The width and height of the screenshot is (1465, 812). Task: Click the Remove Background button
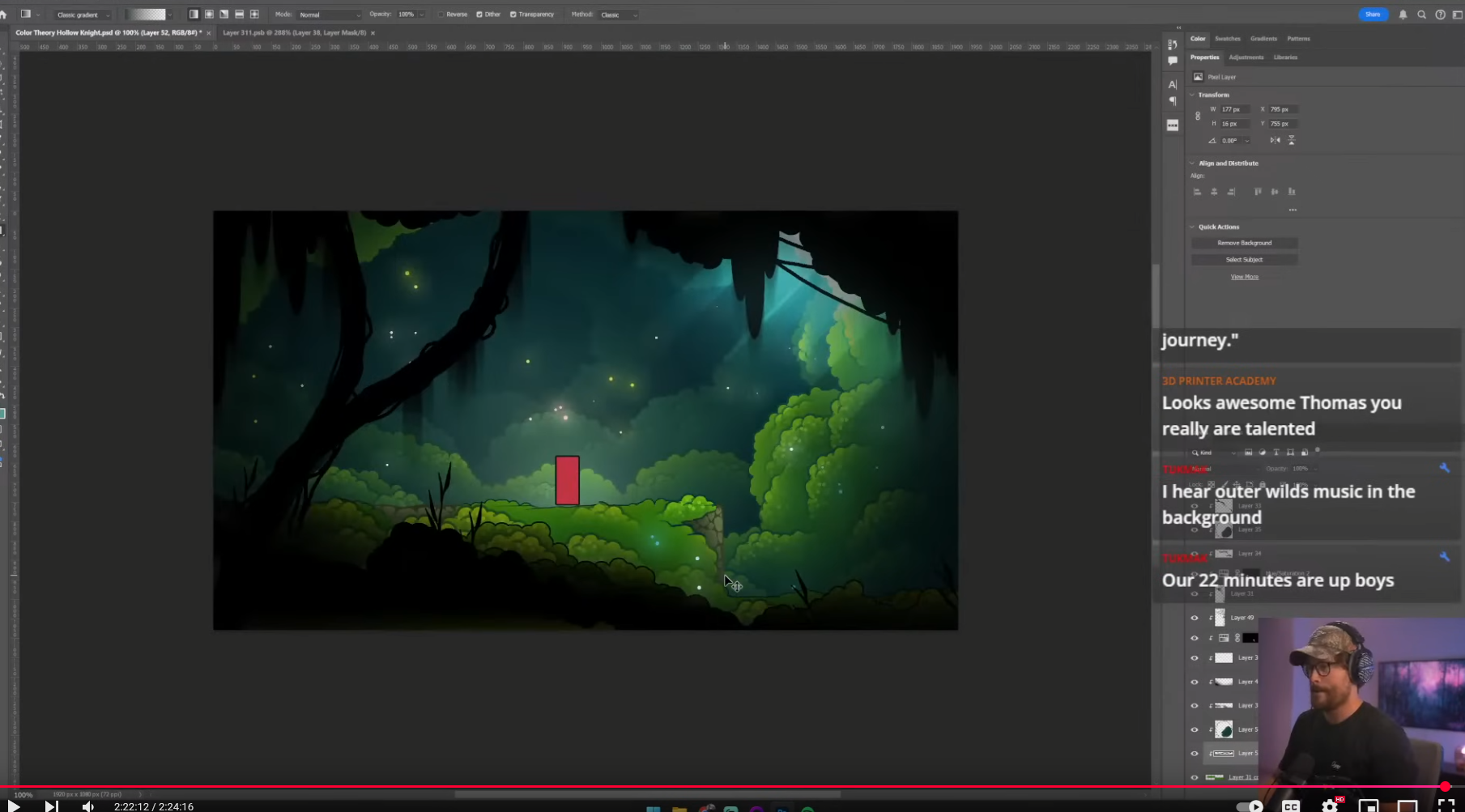tap(1244, 243)
